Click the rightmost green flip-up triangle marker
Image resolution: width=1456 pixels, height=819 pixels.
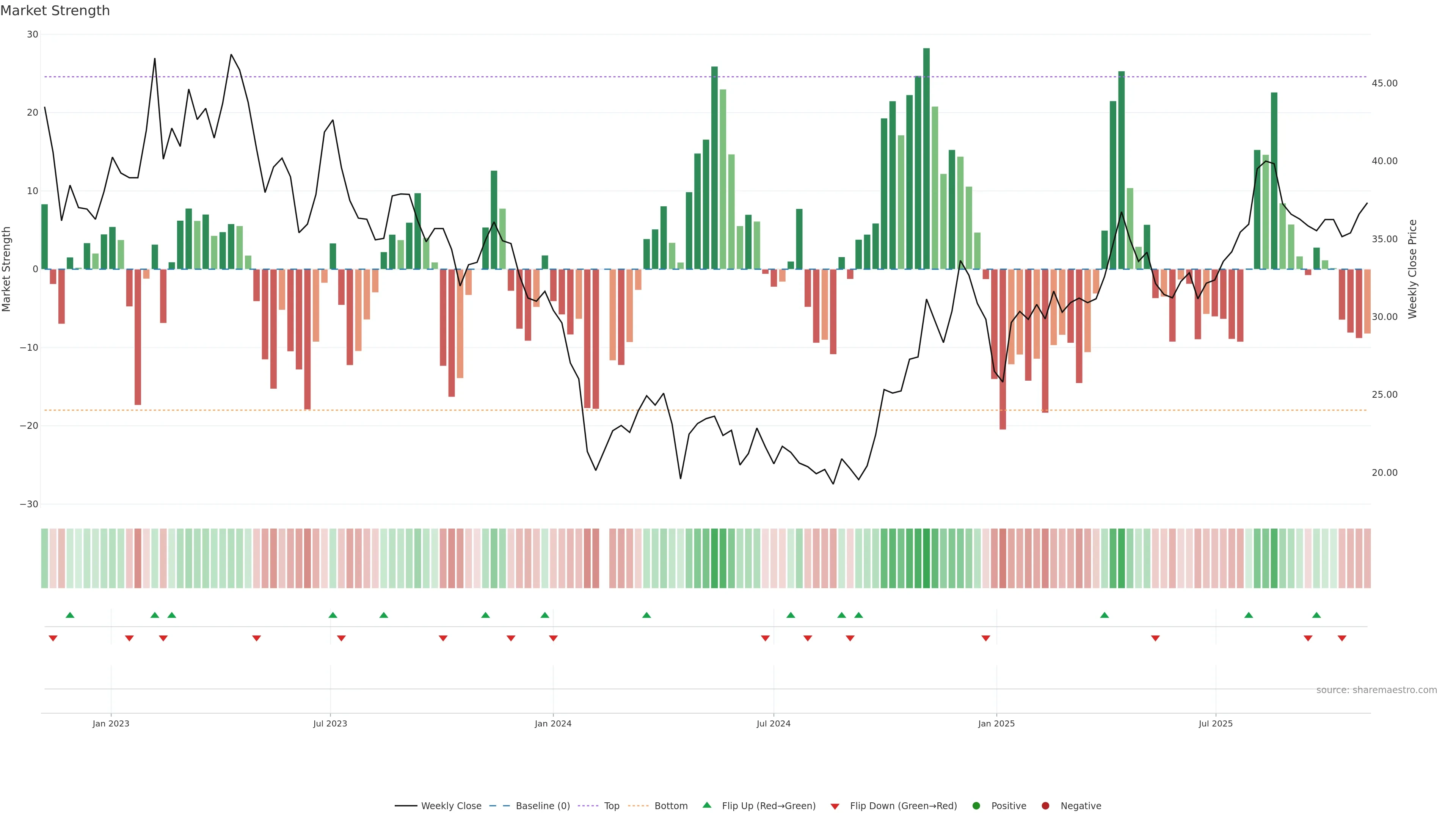(1316, 615)
